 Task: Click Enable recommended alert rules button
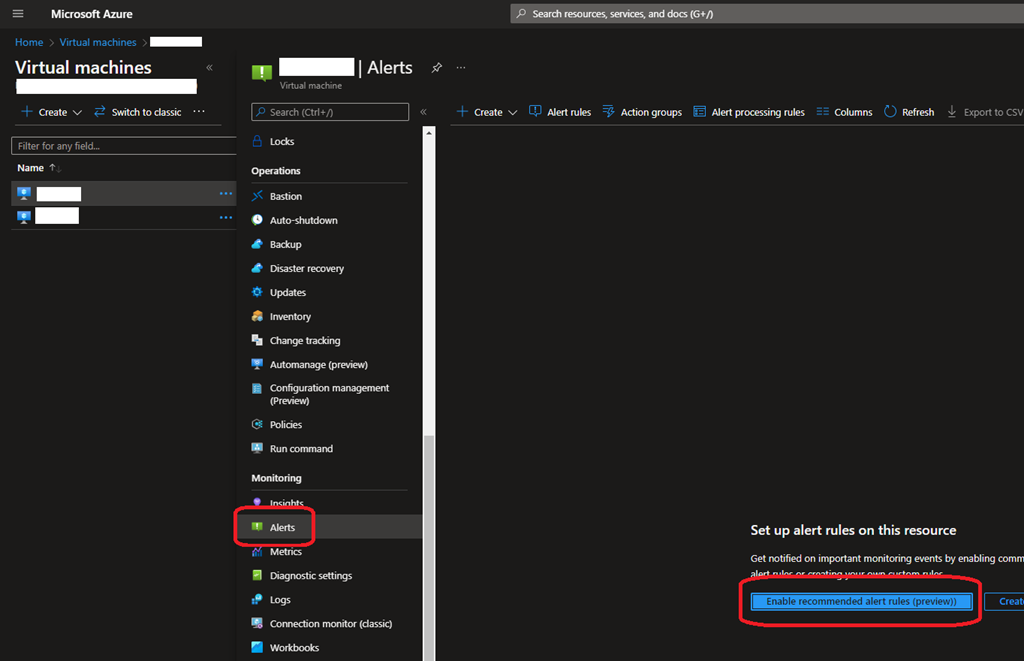coord(861,601)
